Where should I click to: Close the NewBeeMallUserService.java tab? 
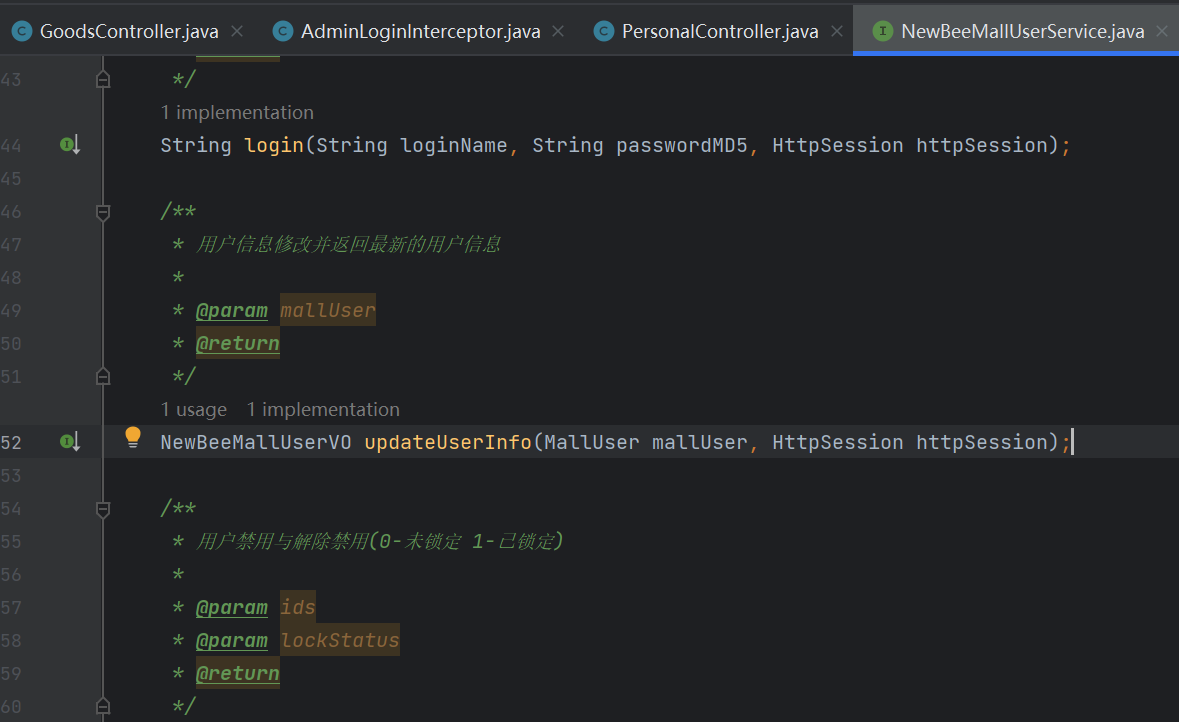point(1162,32)
